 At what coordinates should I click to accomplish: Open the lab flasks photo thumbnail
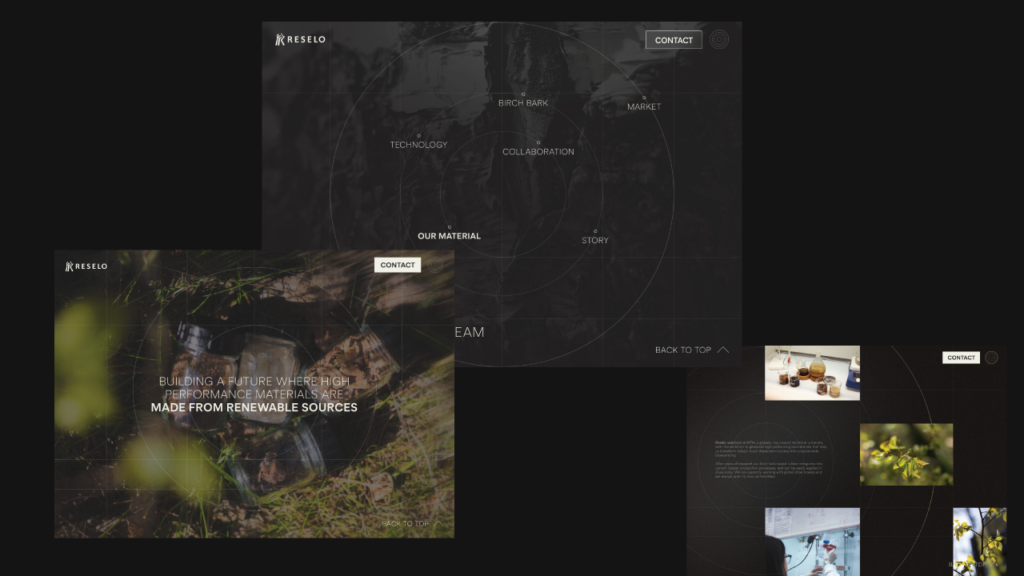pyautogui.click(x=812, y=373)
